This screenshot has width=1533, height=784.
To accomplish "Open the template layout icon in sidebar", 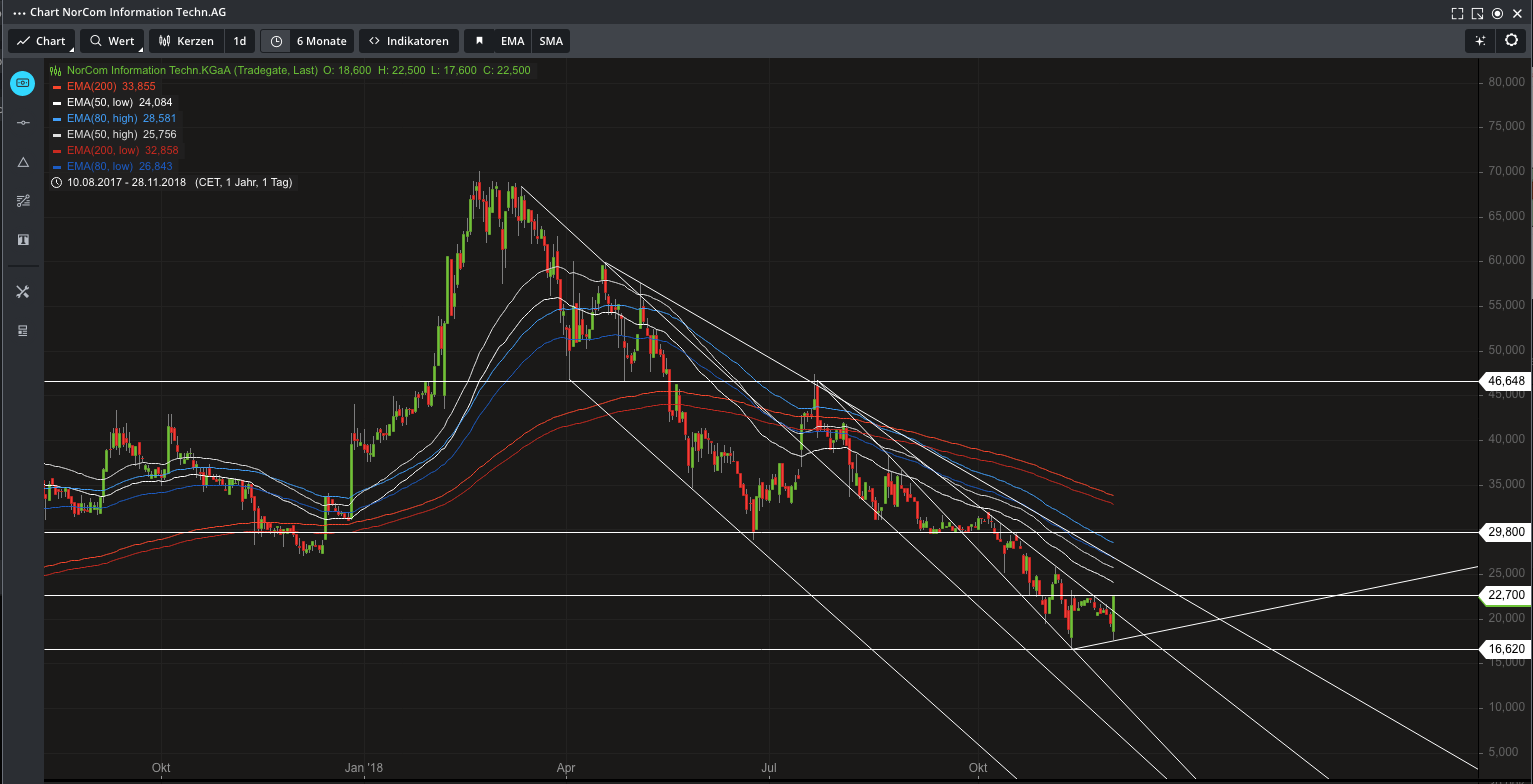I will (23, 331).
